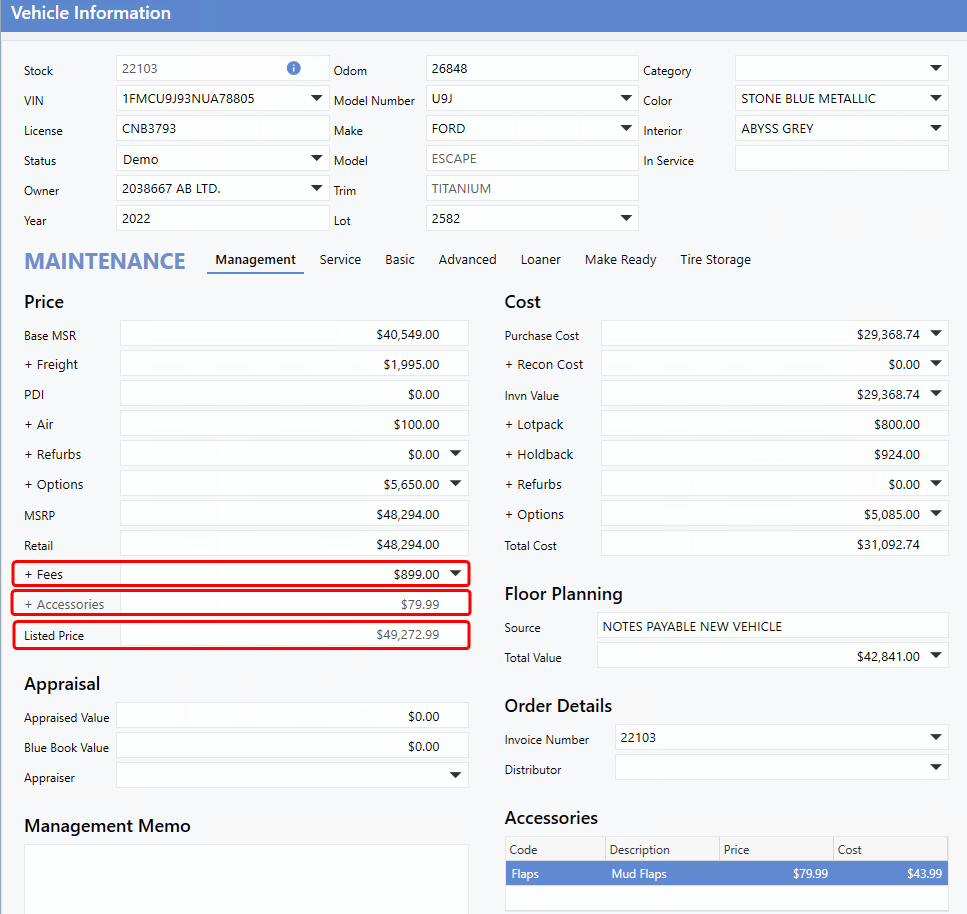Screen dimensions: 967x914
Task: Open the Owner dropdown list
Action: click(x=316, y=188)
